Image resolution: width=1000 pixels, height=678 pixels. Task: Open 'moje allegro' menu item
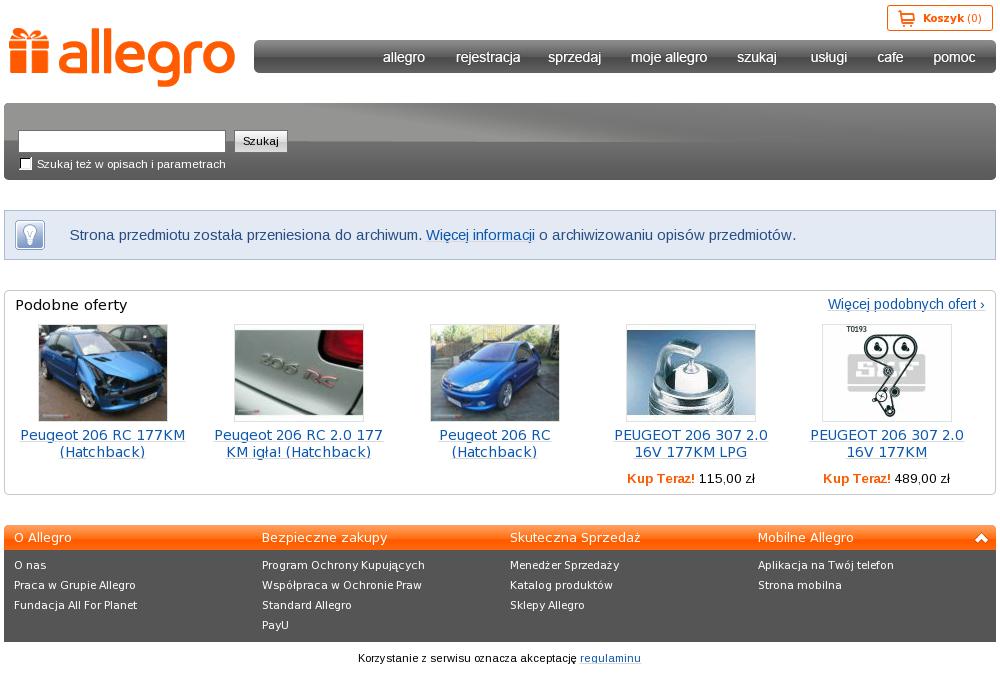[669, 57]
